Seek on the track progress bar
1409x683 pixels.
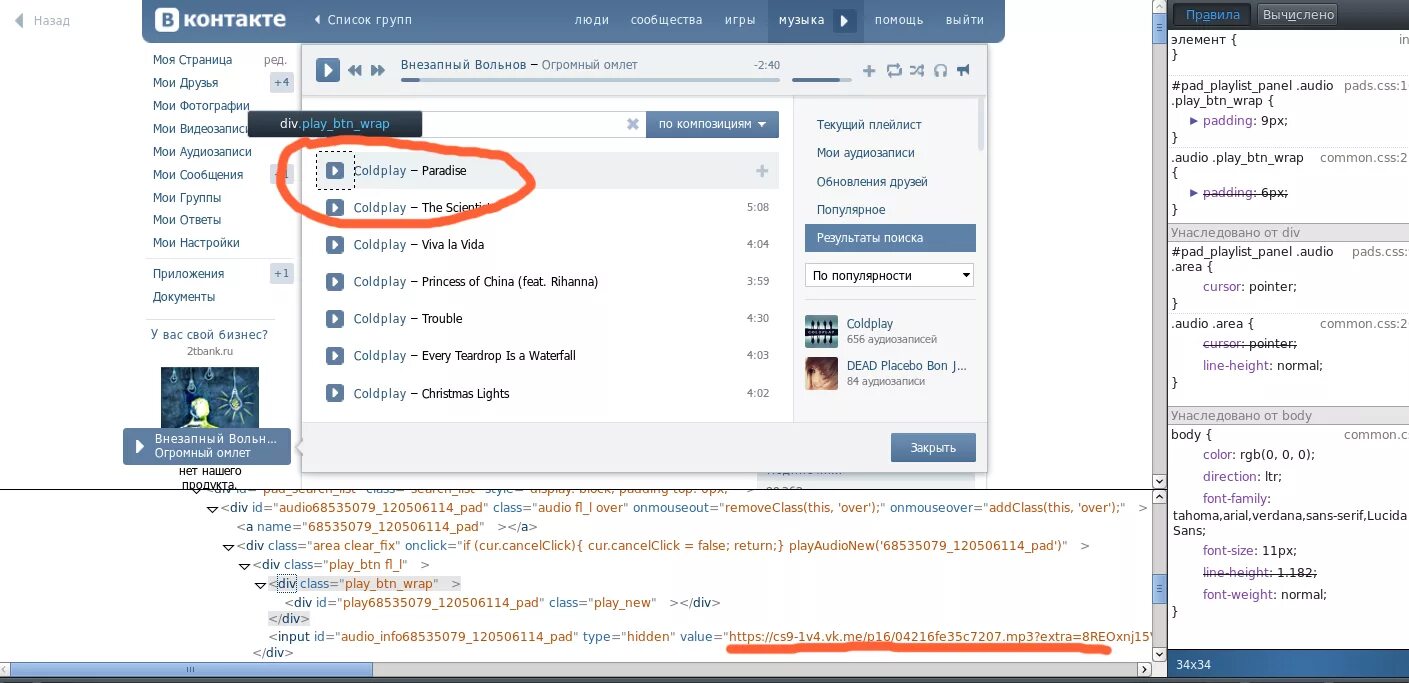[x=590, y=80]
